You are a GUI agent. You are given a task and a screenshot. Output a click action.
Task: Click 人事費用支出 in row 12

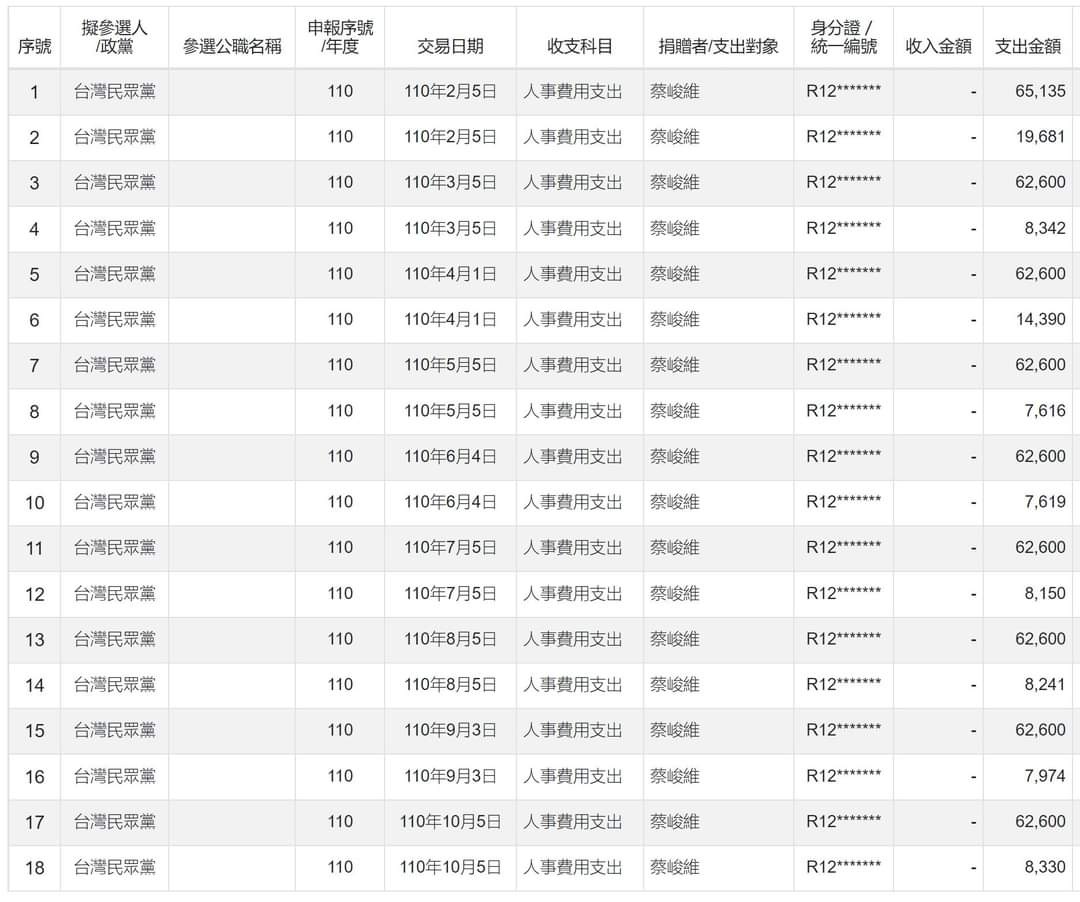tap(573, 593)
